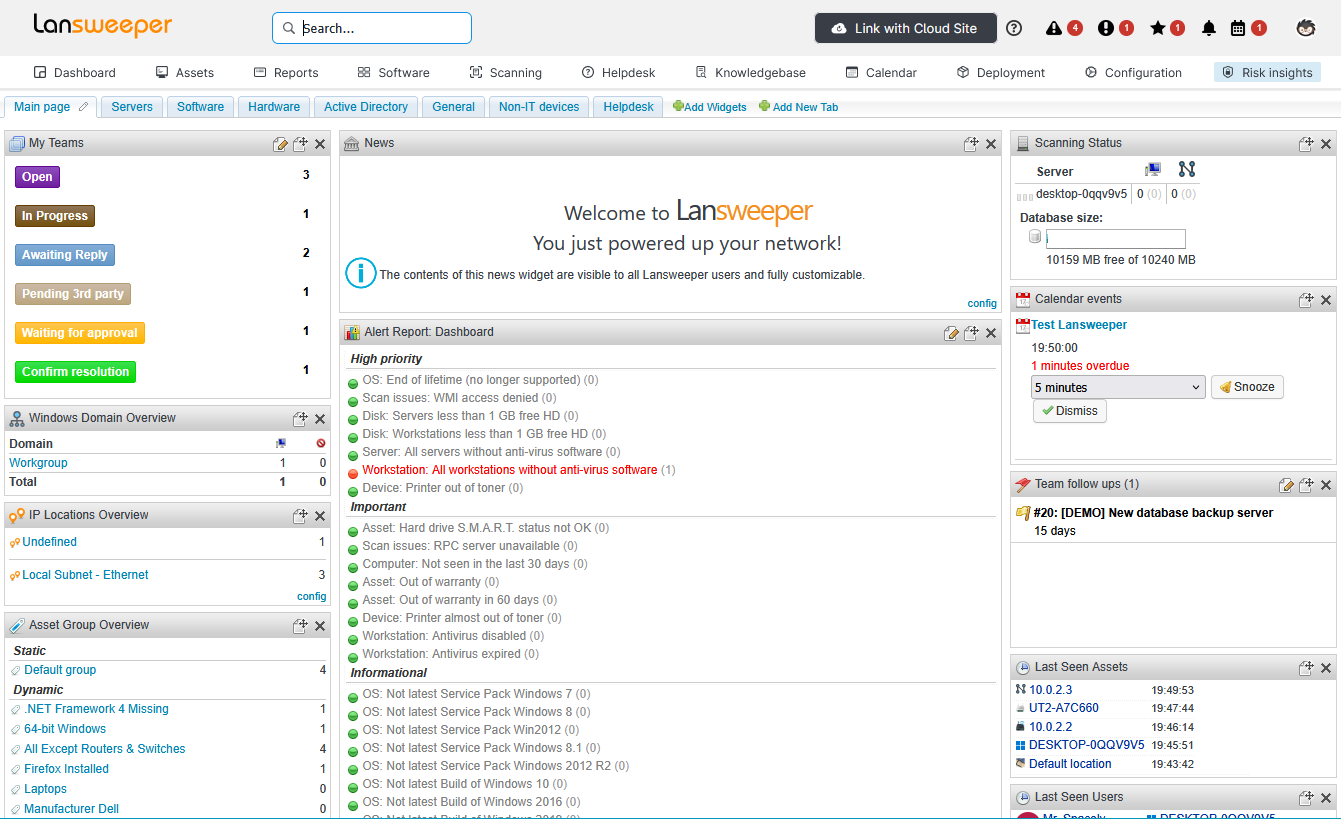The image size is (1341, 819).
Task: Click the Lansweeper logo in the header
Action: (102, 26)
